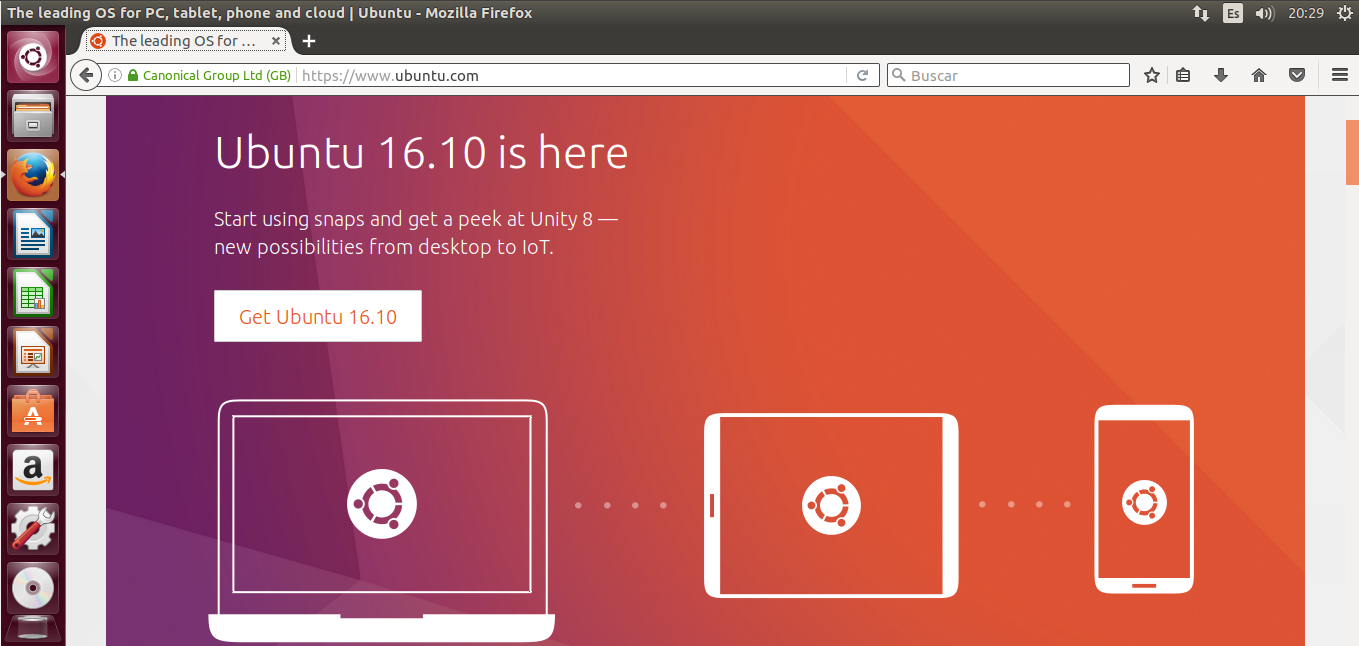Open Ubuntu Software Center from the dock
Screen dimensions: 1359x646
coord(33,410)
